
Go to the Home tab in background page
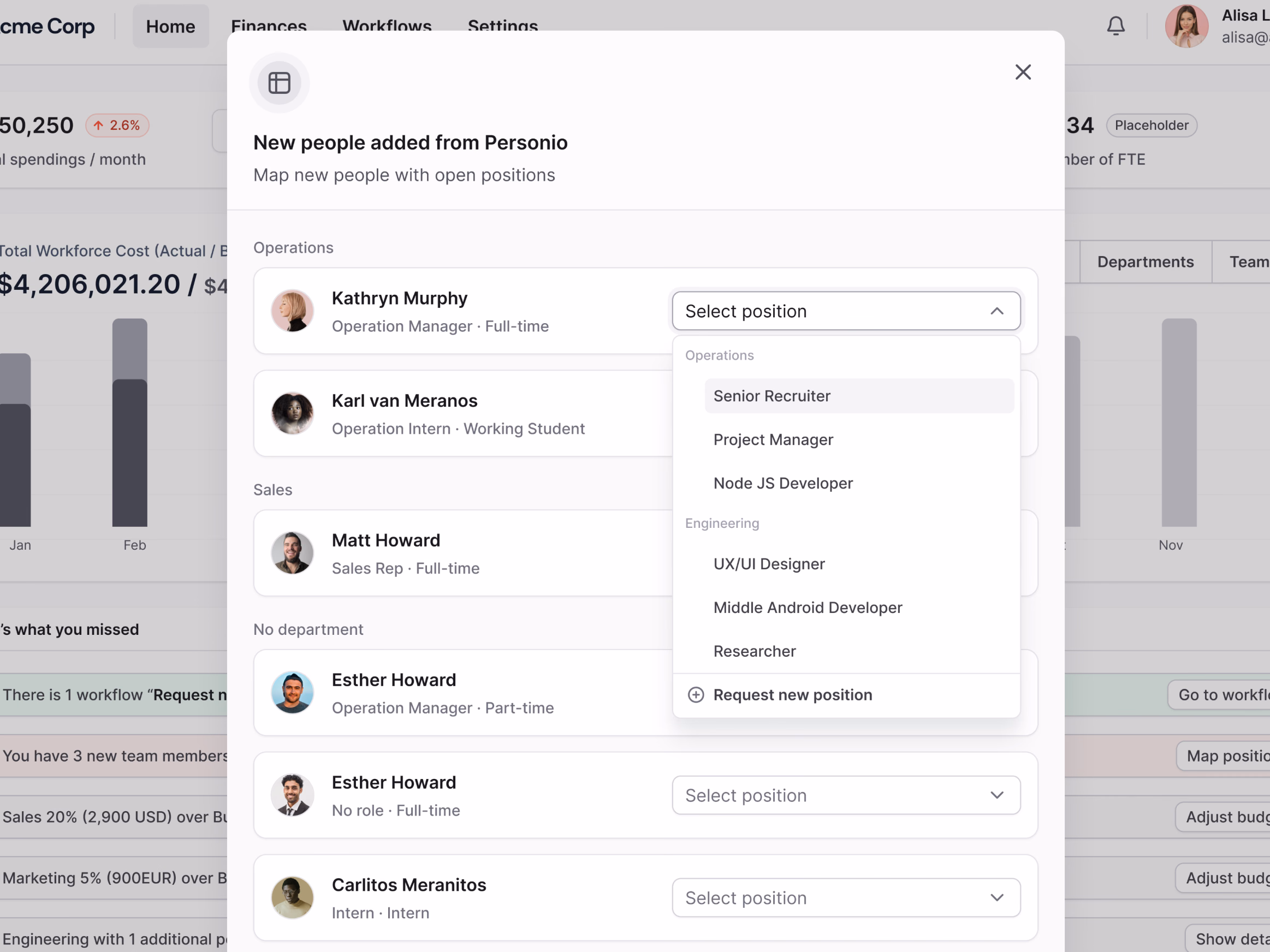(170, 26)
